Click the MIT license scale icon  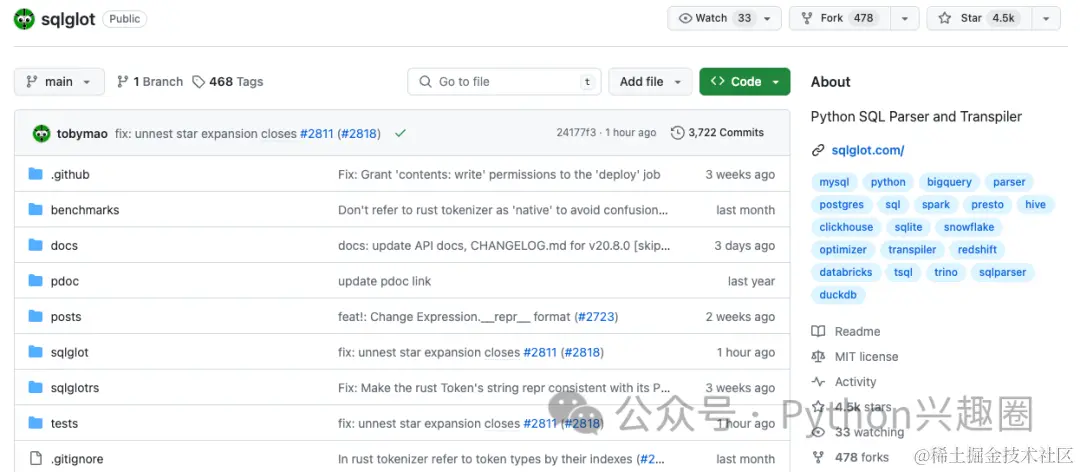click(x=818, y=356)
